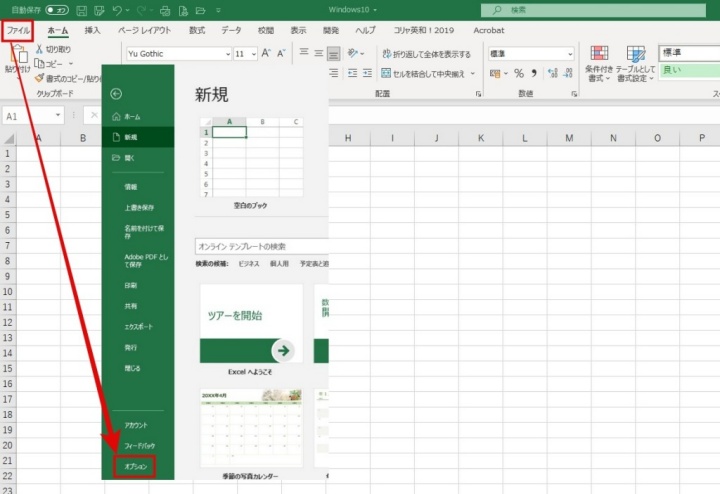The width and height of the screenshot is (720, 494).
Task: Open the 数値 group dialog launcher
Action: point(574,94)
